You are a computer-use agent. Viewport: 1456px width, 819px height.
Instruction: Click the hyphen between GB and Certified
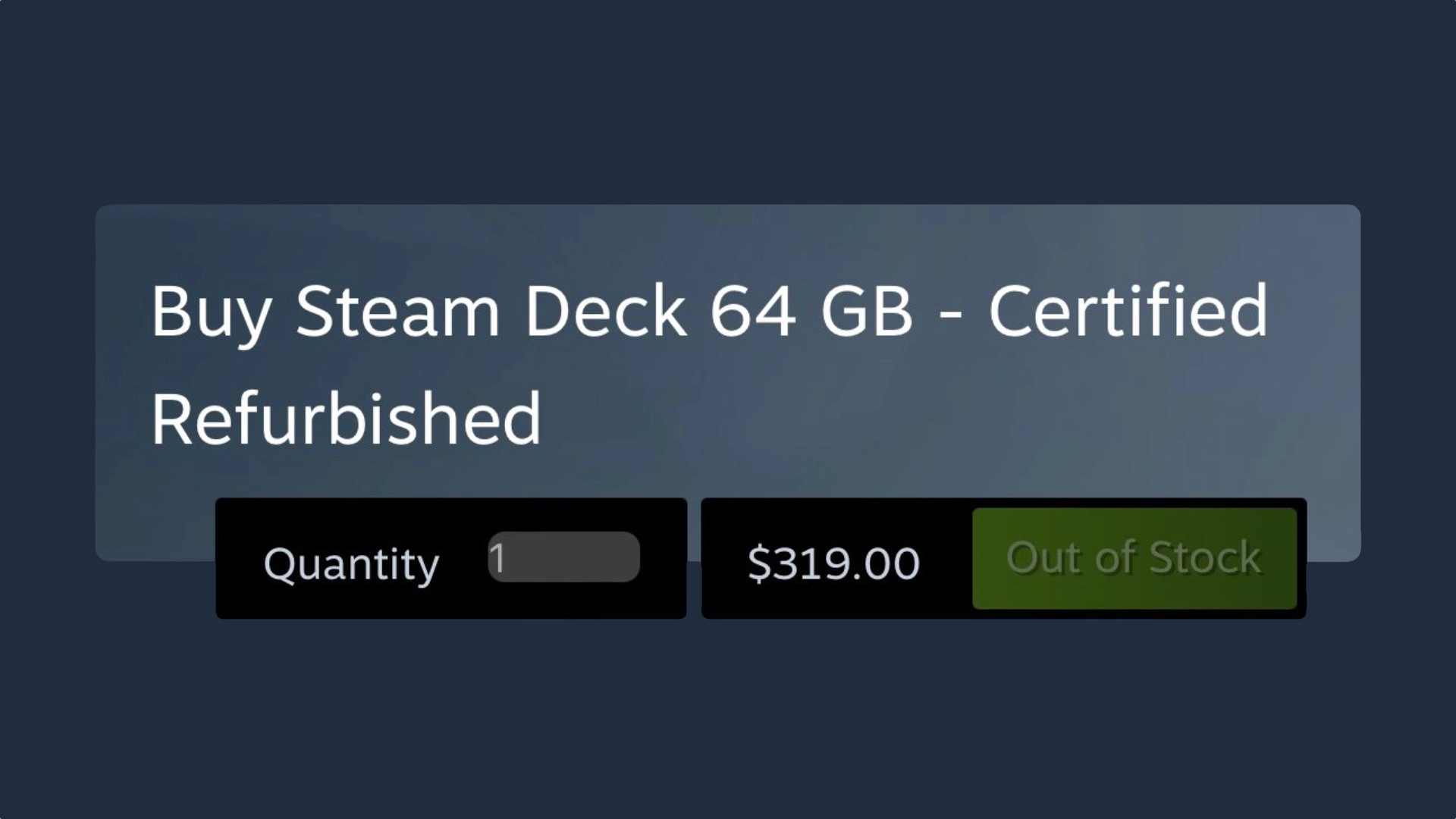(950, 314)
